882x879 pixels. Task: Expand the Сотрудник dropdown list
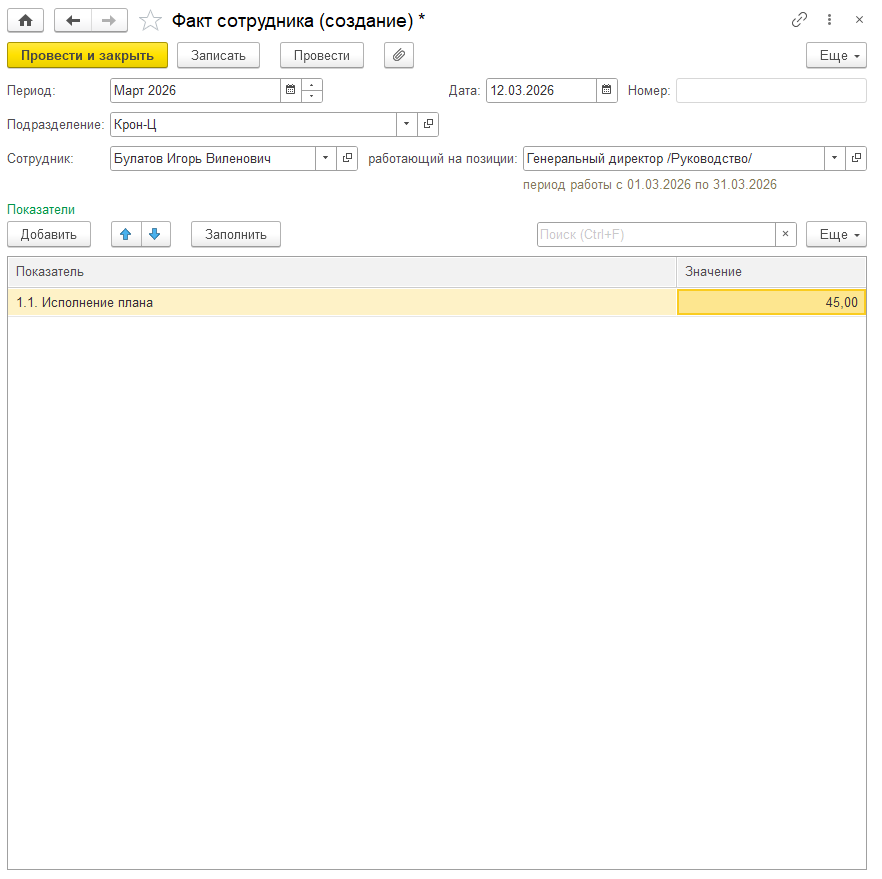(x=326, y=158)
